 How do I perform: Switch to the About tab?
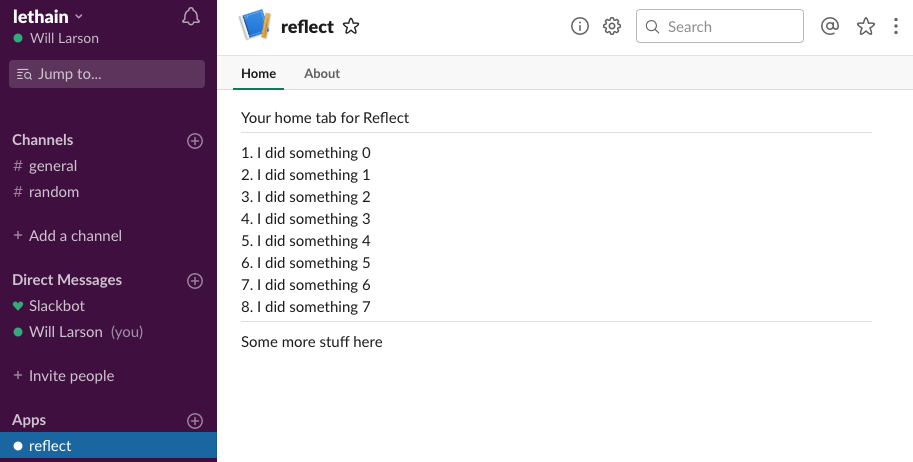[322, 73]
